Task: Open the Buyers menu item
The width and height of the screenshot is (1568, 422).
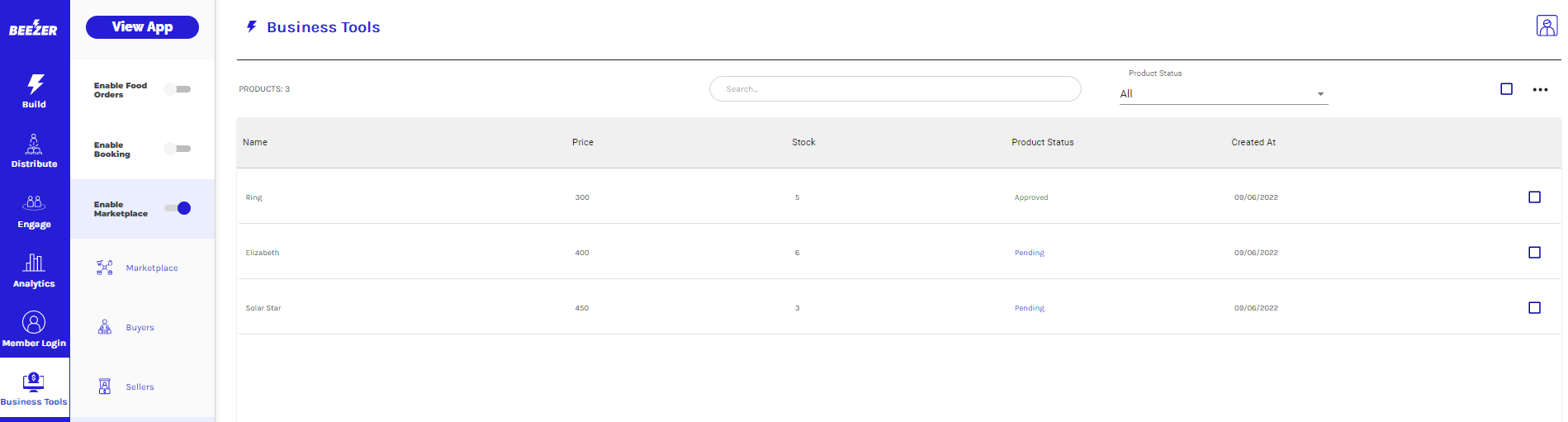Action: [140, 328]
